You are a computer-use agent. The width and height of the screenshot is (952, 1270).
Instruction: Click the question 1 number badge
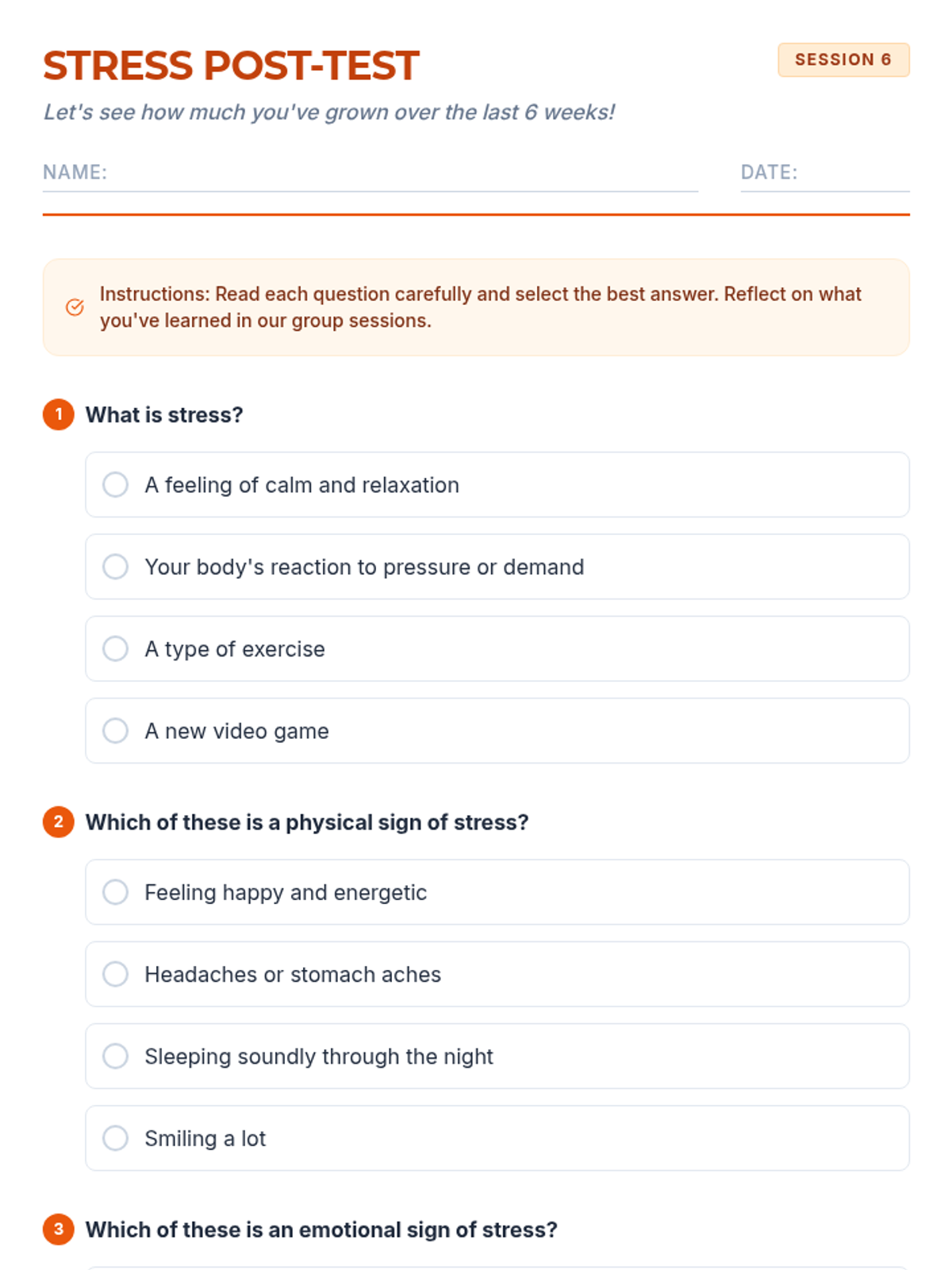pyautogui.click(x=59, y=414)
